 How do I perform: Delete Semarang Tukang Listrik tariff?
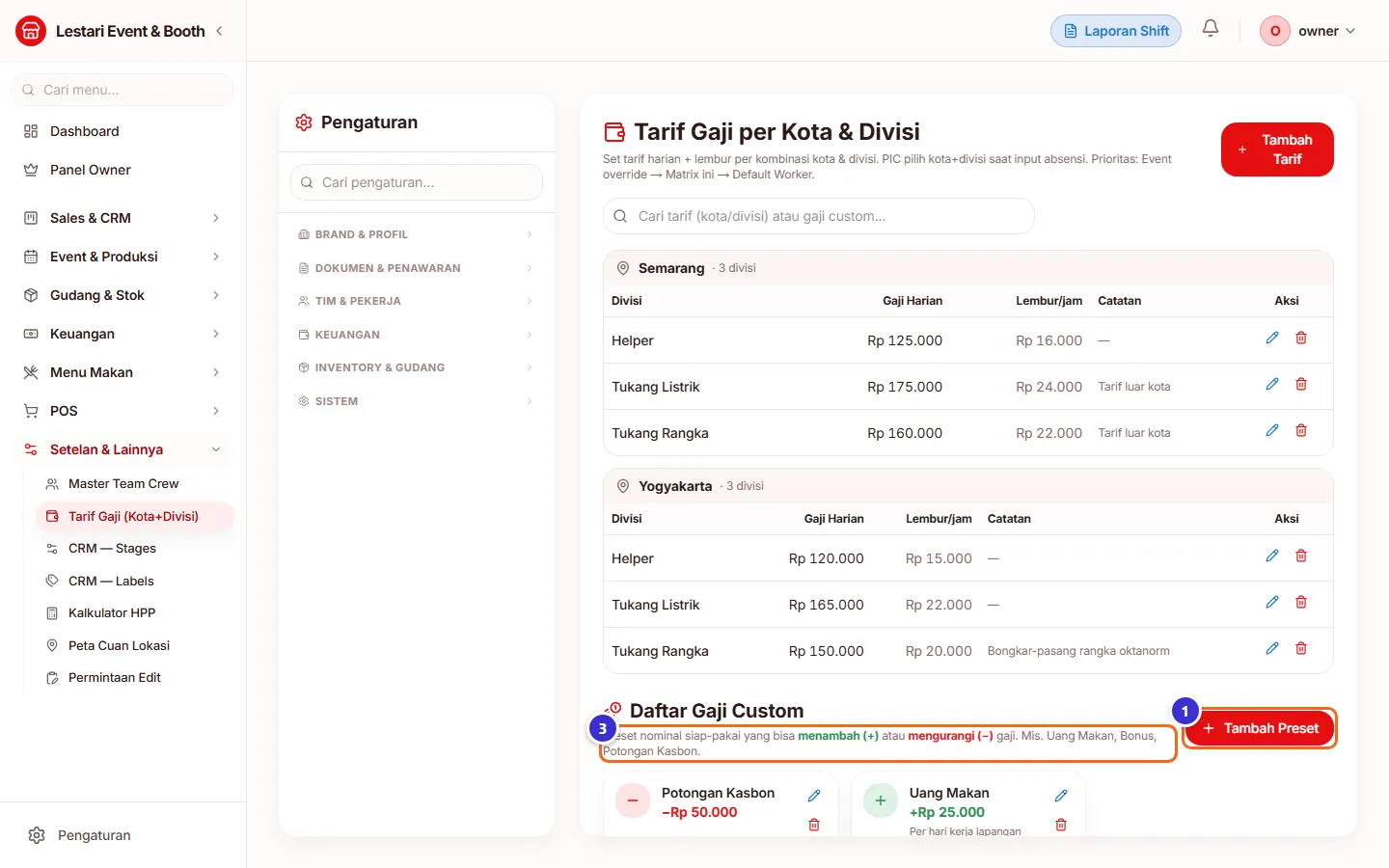pyautogui.click(x=1301, y=384)
